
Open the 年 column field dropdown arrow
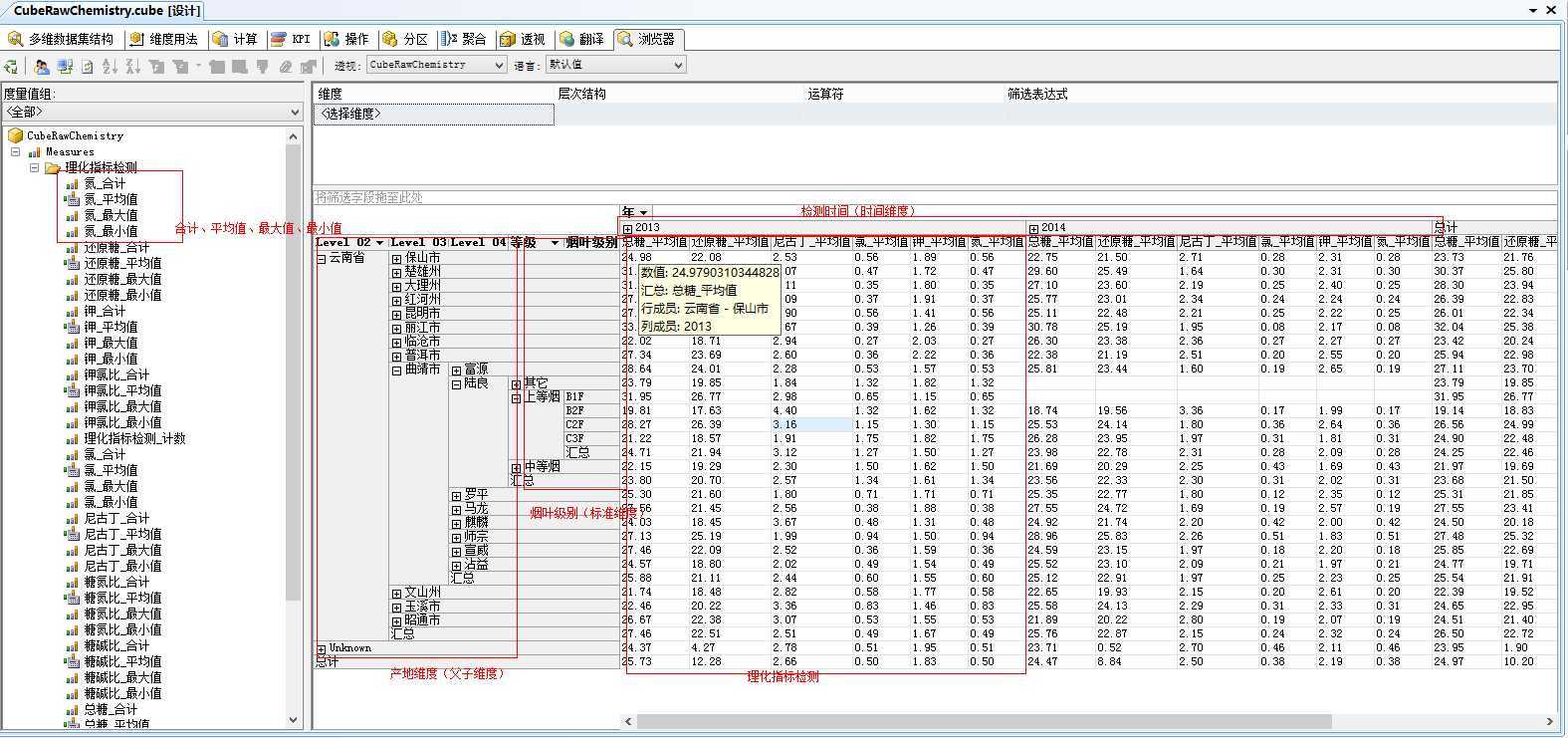tap(644, 212)
